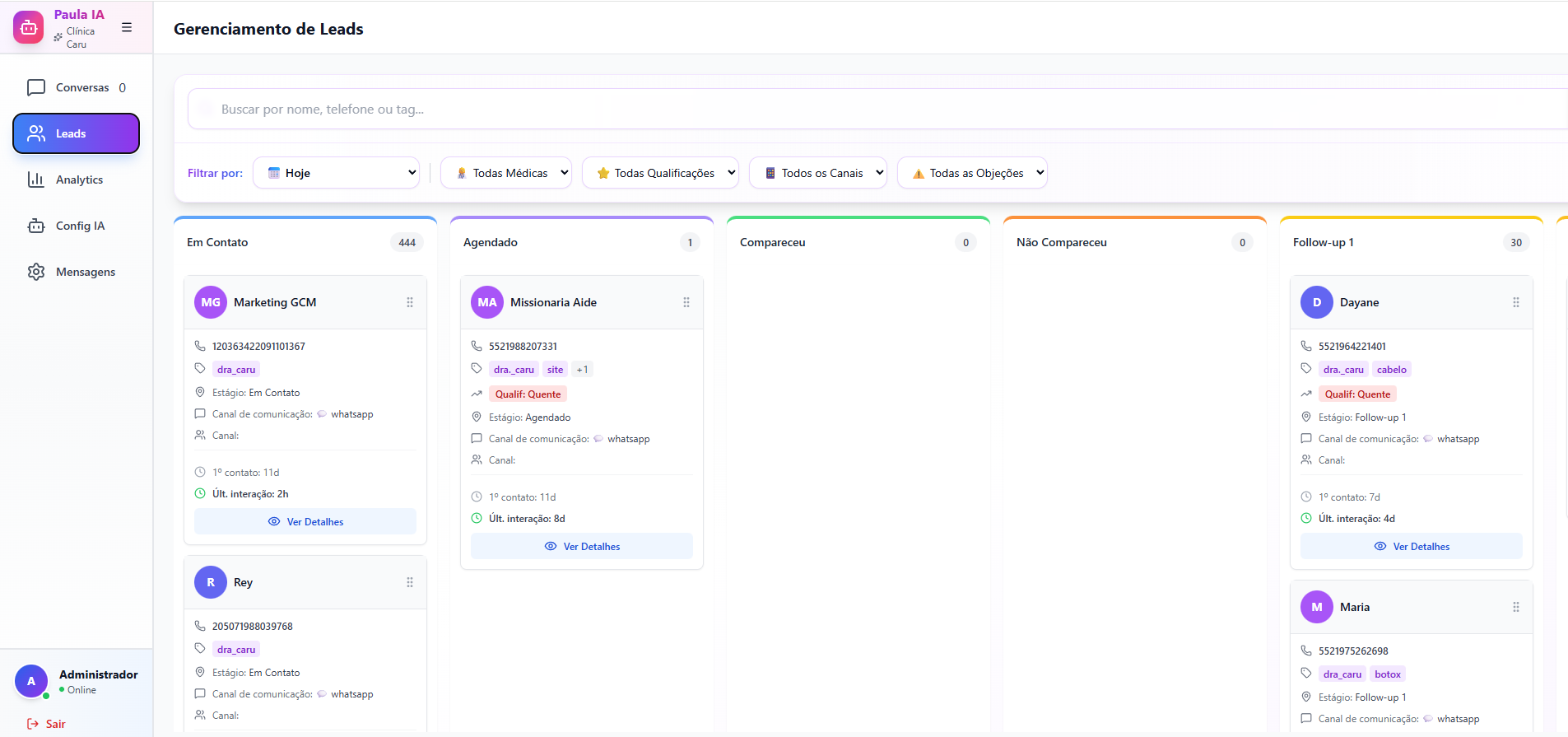Screen dimensions: 1568x737
Task: View details for Marketing GCM lead
Action: [305, 521]
